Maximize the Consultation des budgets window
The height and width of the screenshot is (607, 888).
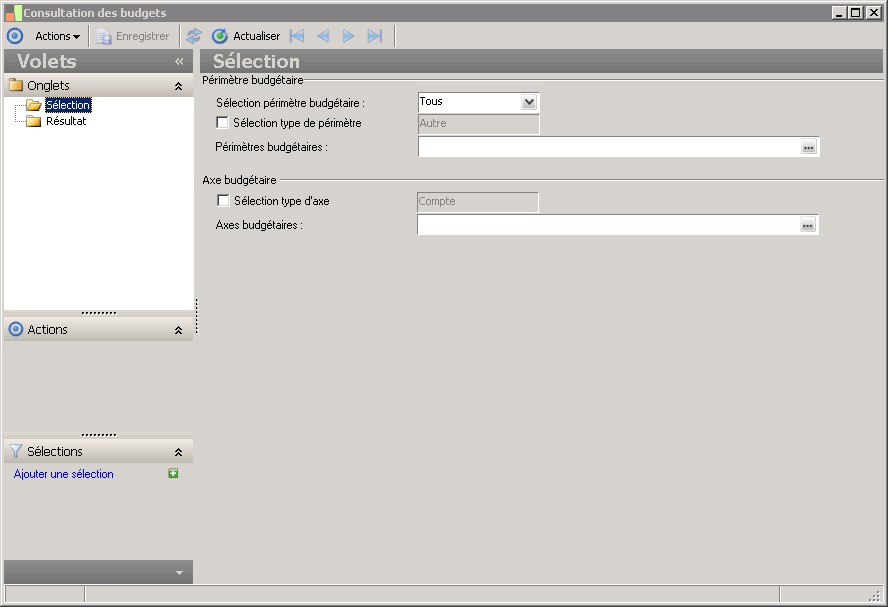coord(856,12)
